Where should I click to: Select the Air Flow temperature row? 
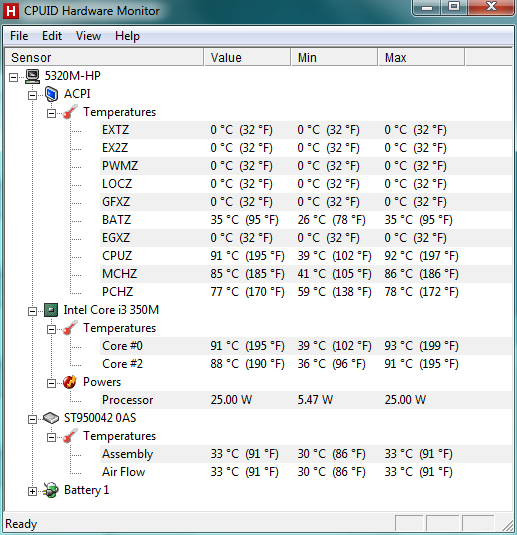(x=306, y=472)
